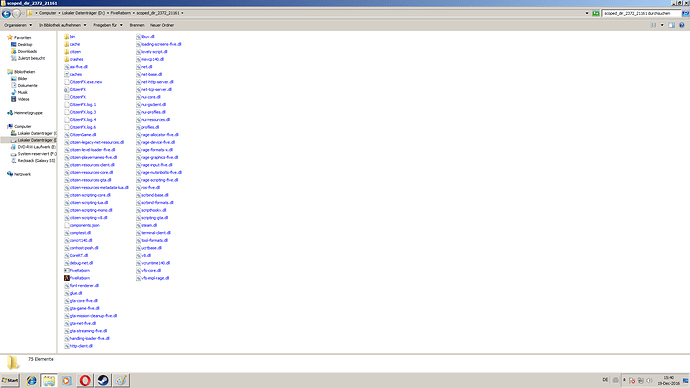
Task: Select the vfs-impl-rage.dll file
Action: point(153,278)
